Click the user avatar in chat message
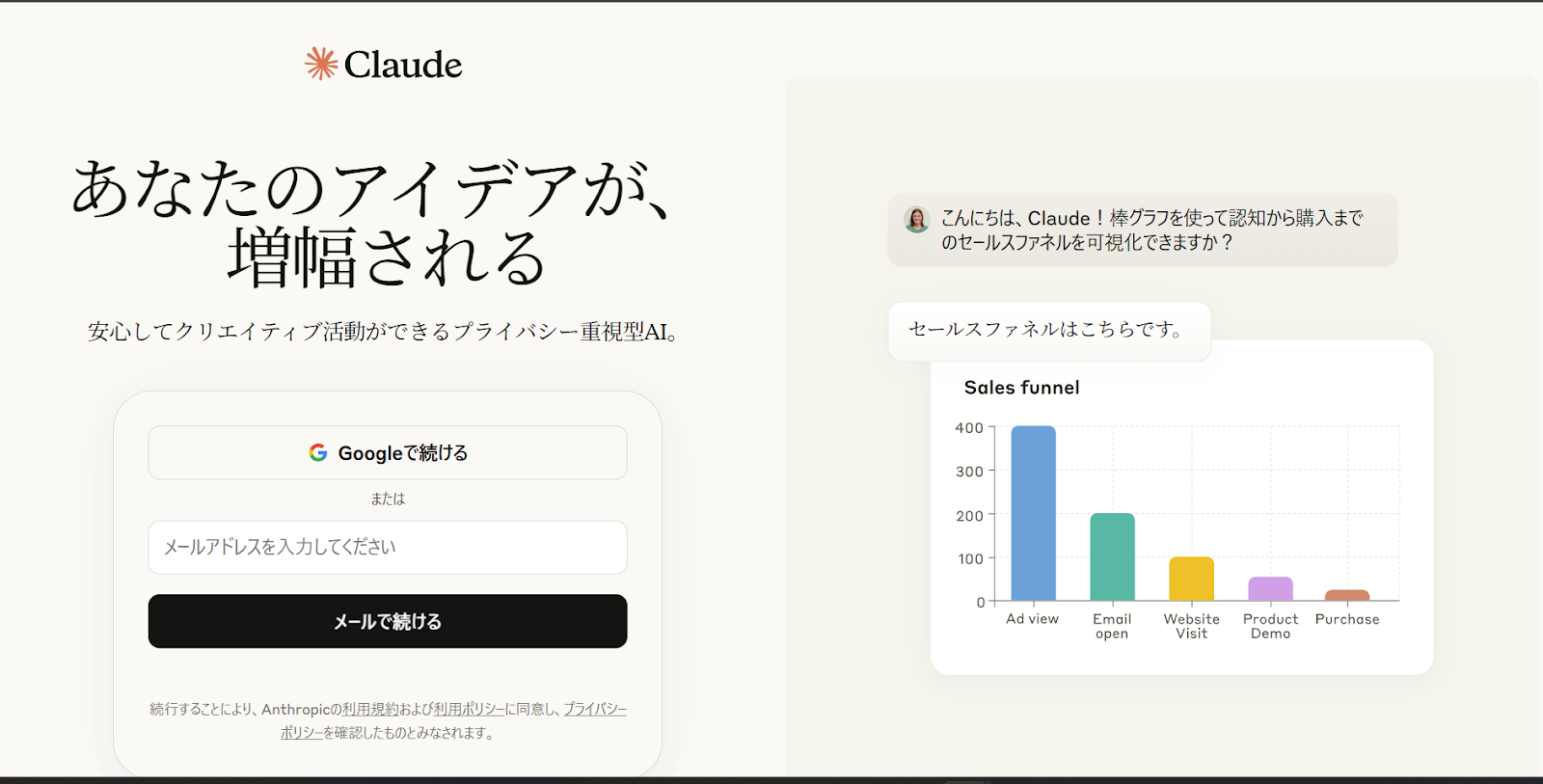This screenshot has width=1543, height=784. pos(916,220)
